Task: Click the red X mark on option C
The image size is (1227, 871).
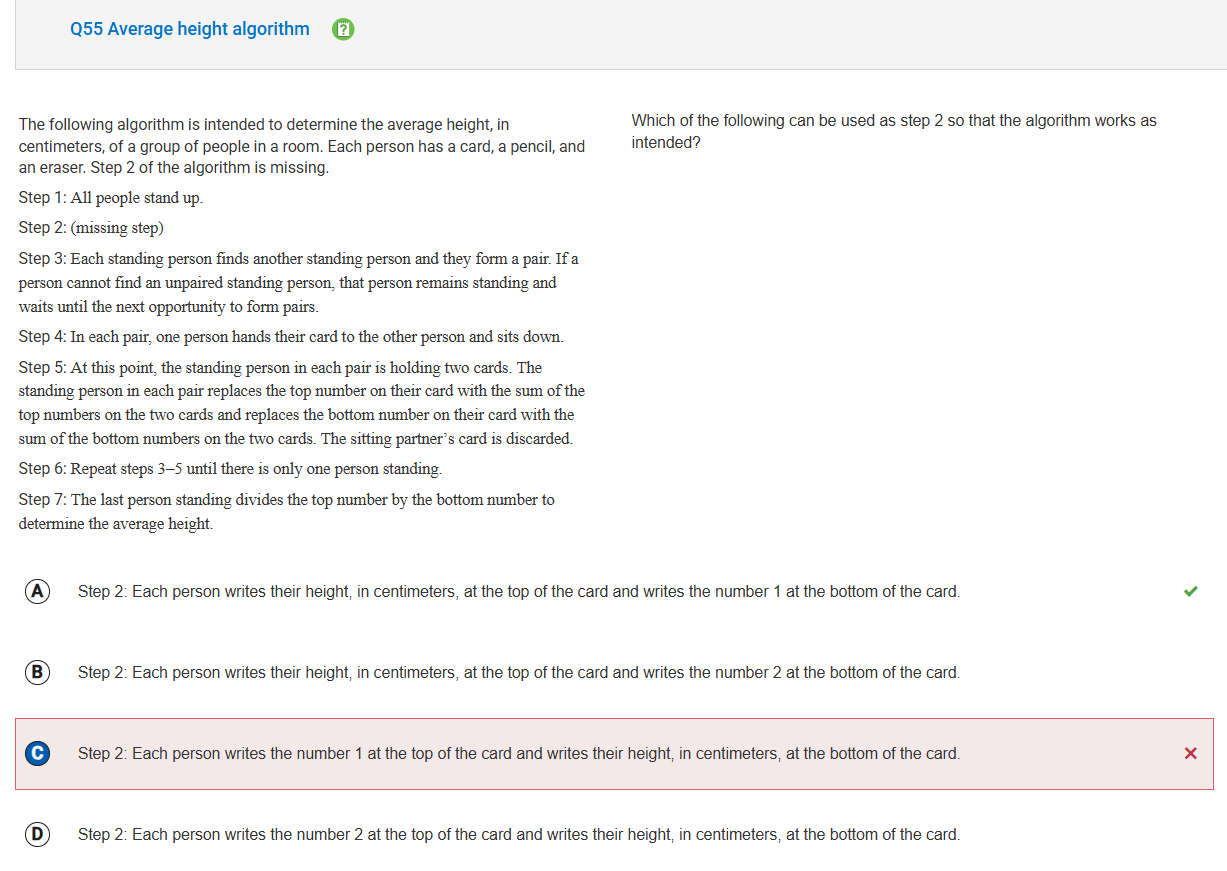Action: [1190, 753]
